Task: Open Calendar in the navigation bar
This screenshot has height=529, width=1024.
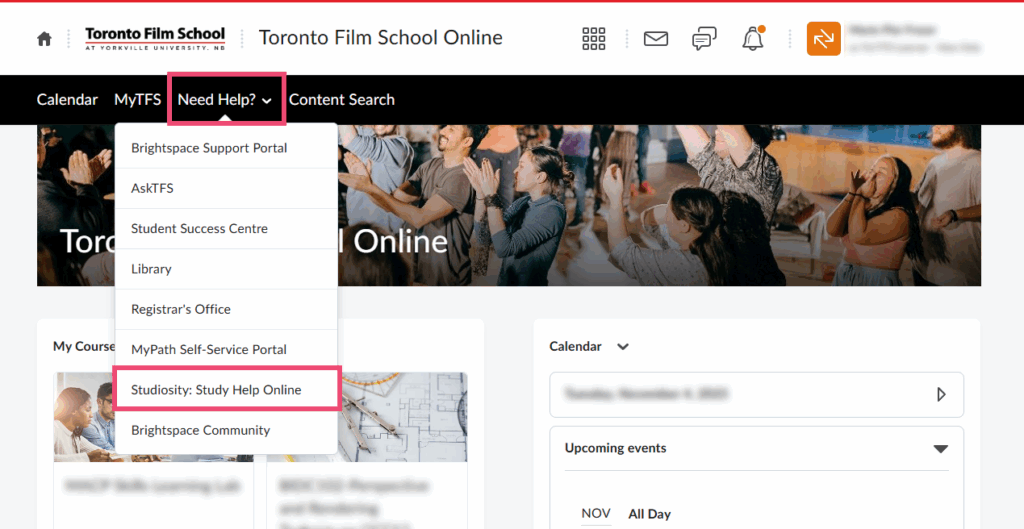Action: click(67, 99)
